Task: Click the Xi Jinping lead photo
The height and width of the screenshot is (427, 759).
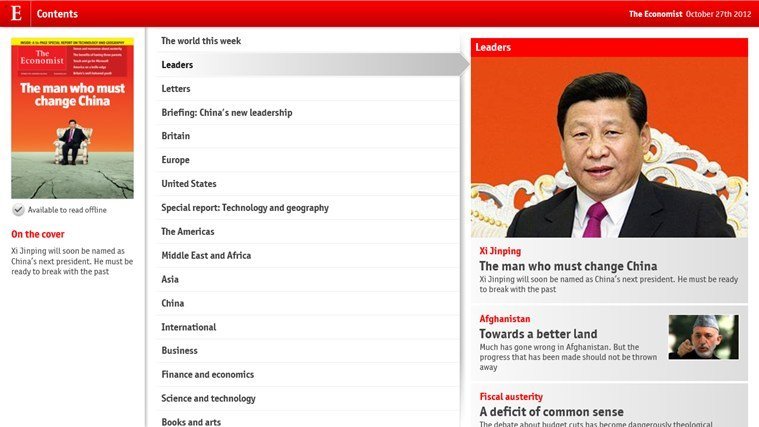Action: pyautogui.click(x=609, y=147)
